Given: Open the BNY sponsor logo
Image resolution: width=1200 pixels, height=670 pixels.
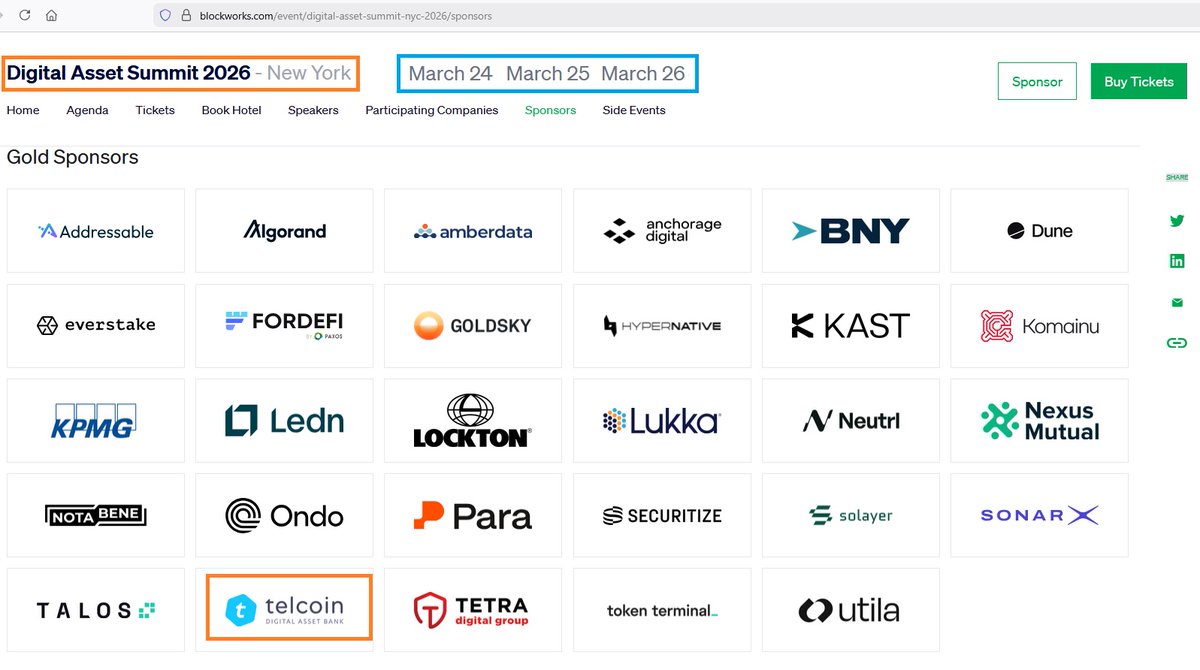Looking at the screenshot, I should pos(851,231).
